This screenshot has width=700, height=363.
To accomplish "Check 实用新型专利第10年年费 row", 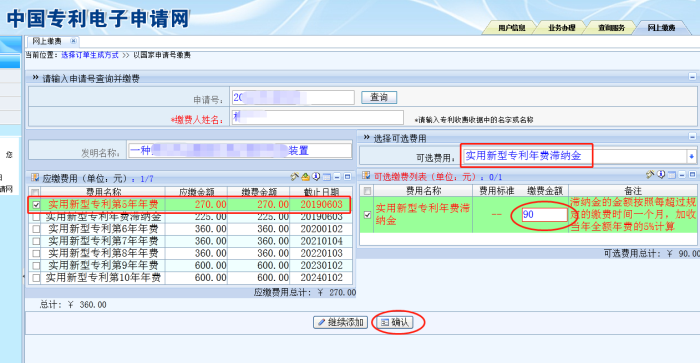I will pyautogui.click(x=36, y=278).
